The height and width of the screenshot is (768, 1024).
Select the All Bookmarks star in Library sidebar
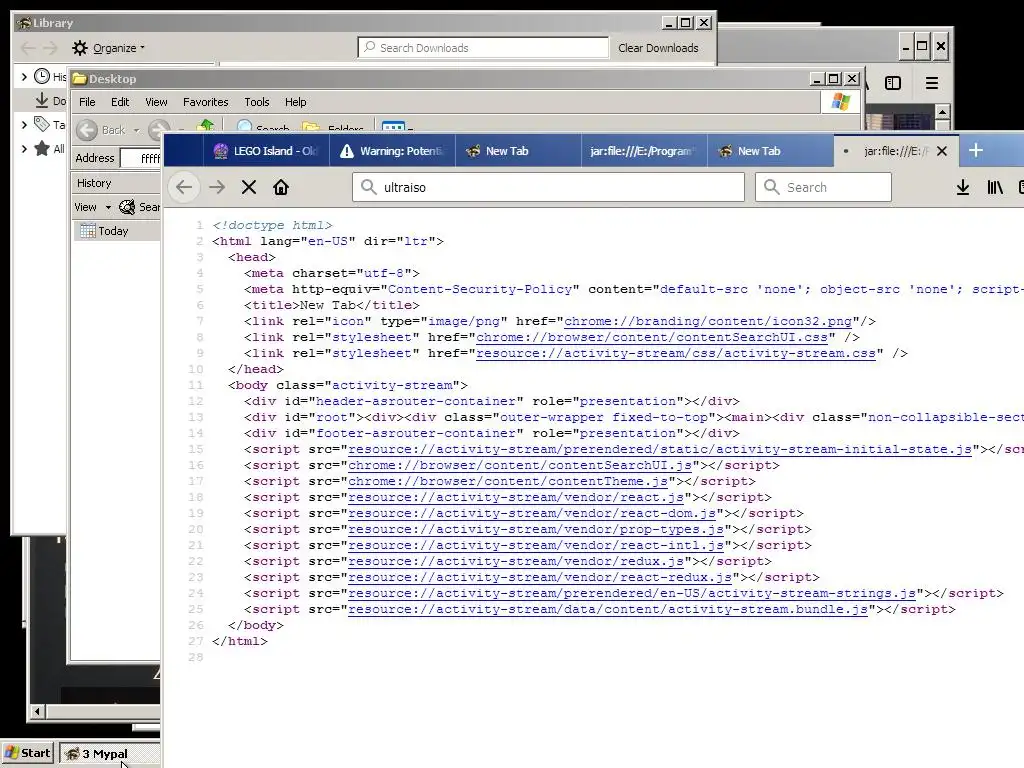[42, 148]
